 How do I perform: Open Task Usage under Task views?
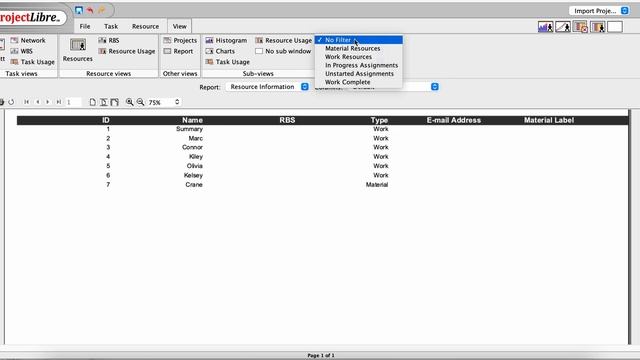(x=33, y=62)
